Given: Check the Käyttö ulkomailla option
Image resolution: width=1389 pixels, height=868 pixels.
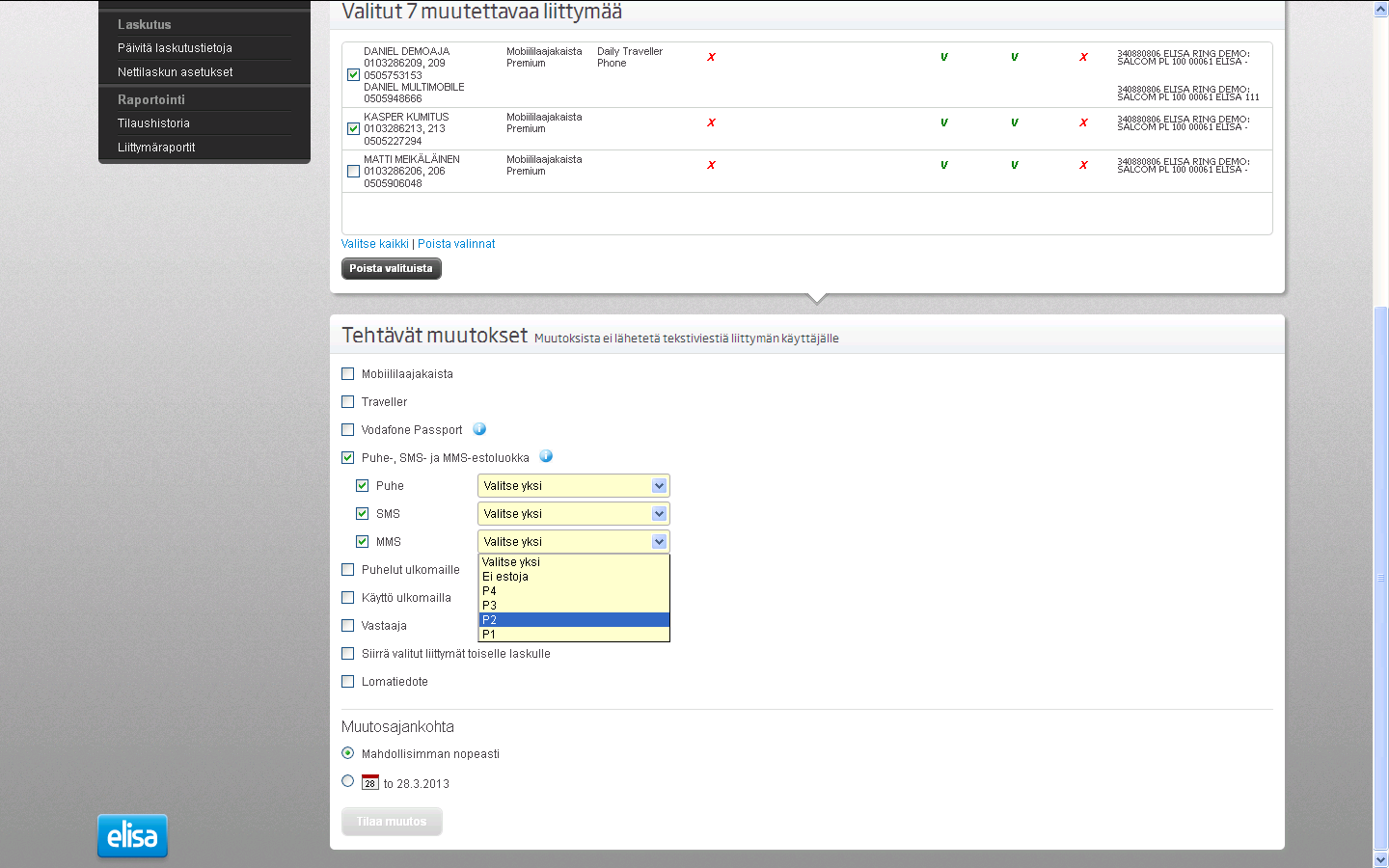Looking at the screenshot, I should [x=348, y=597].
